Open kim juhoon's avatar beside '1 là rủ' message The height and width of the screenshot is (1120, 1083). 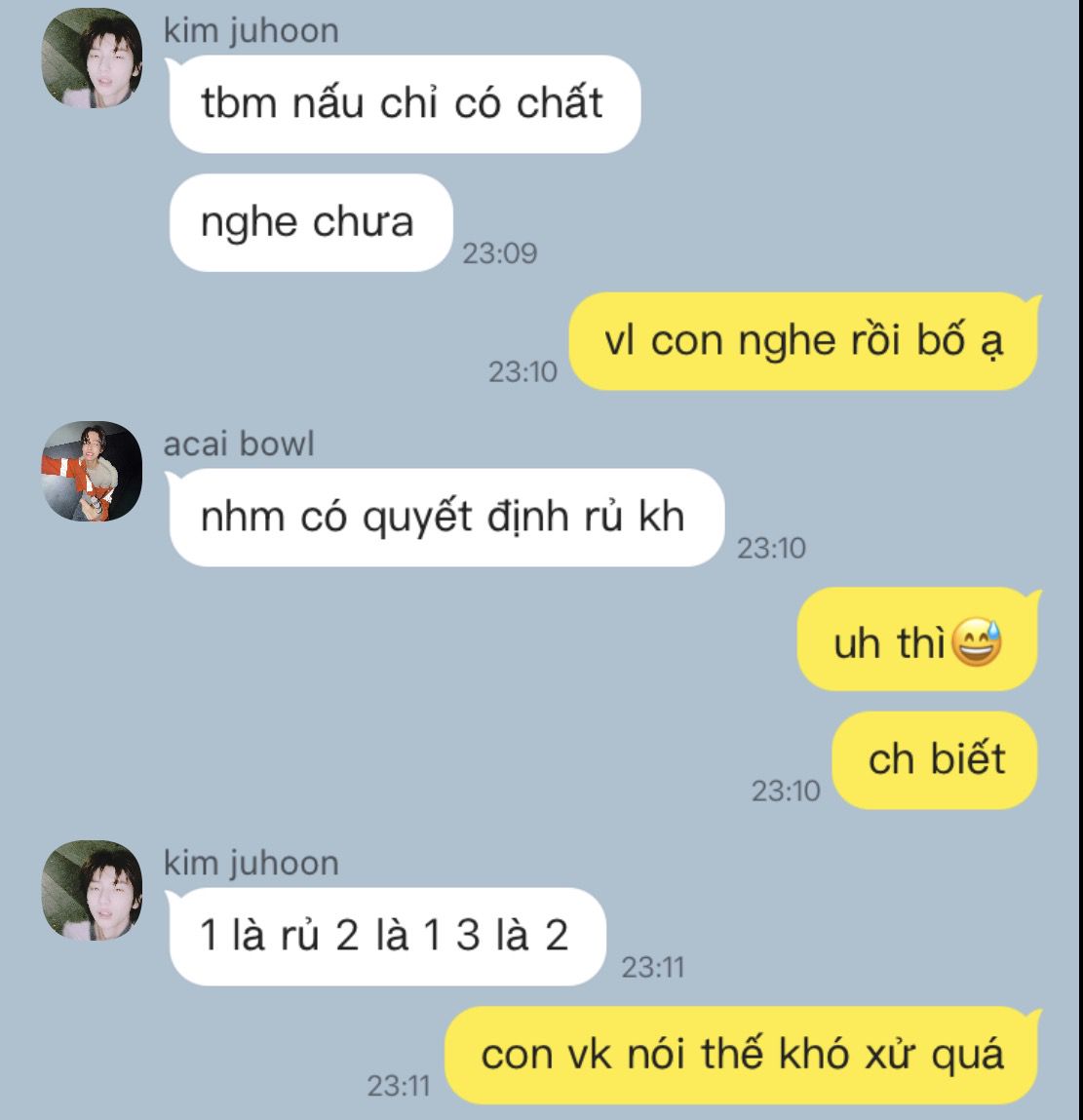point(91,890)
